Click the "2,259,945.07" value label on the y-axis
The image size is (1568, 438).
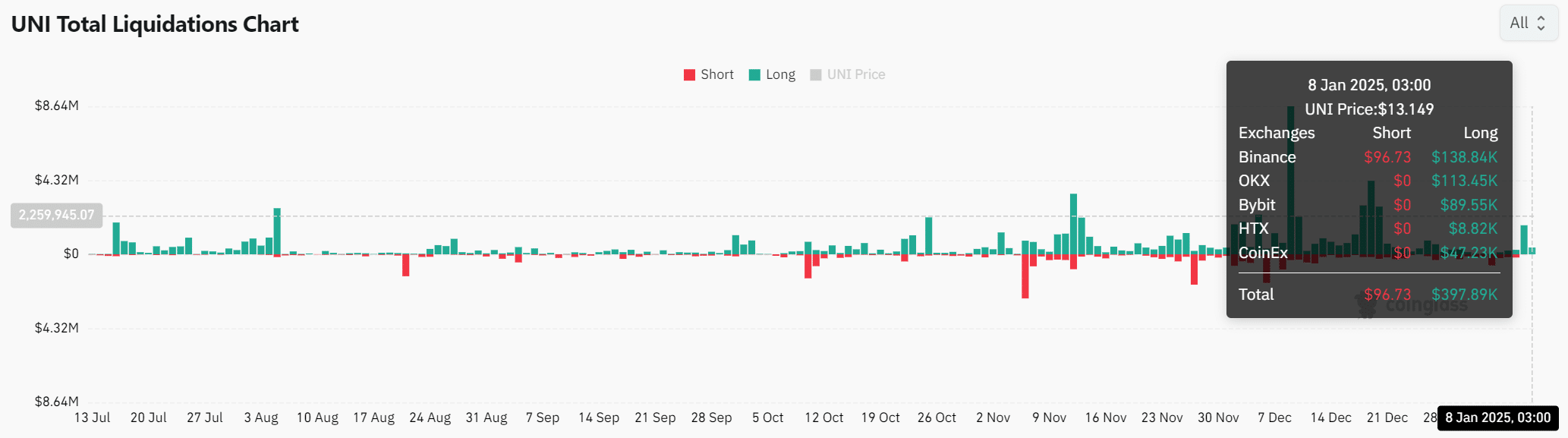click(x=56, y=215)
